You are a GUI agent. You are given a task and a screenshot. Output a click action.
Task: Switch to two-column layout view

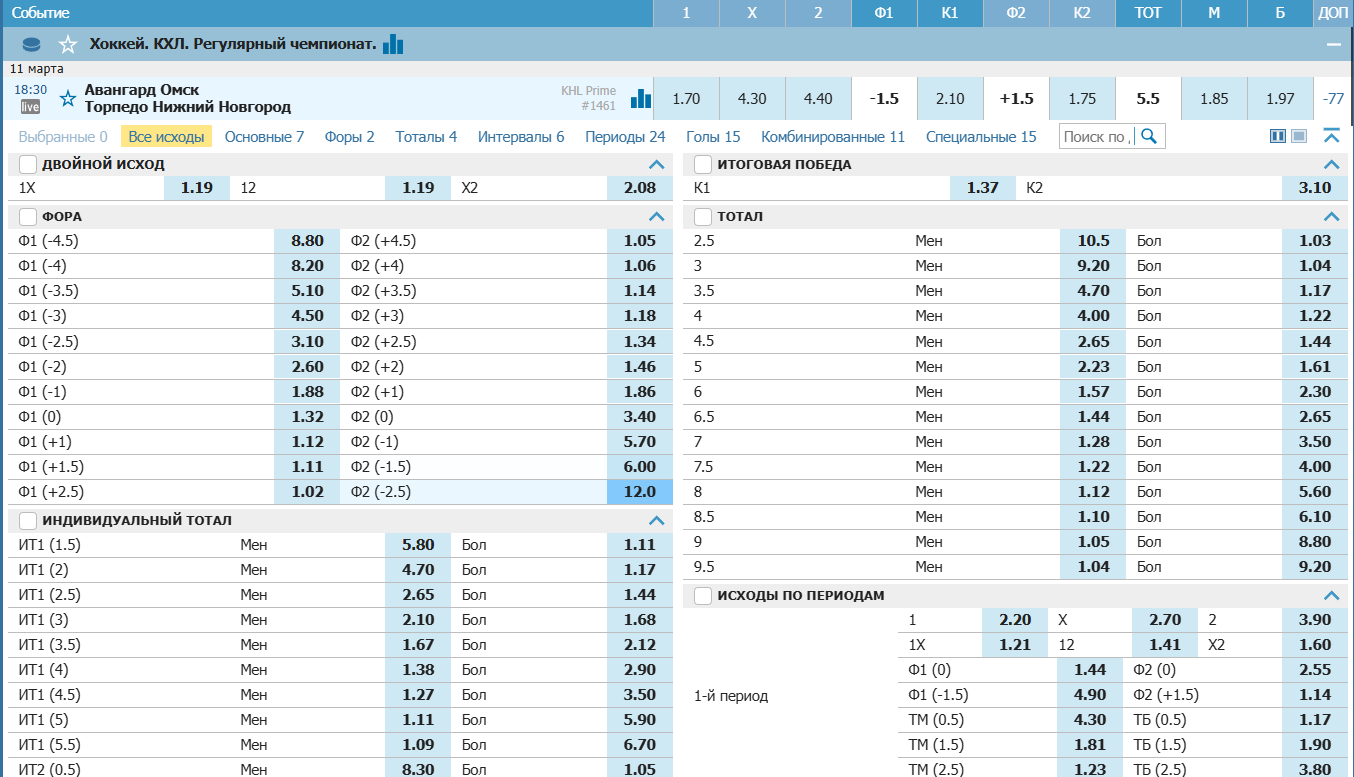(1277, 136)
